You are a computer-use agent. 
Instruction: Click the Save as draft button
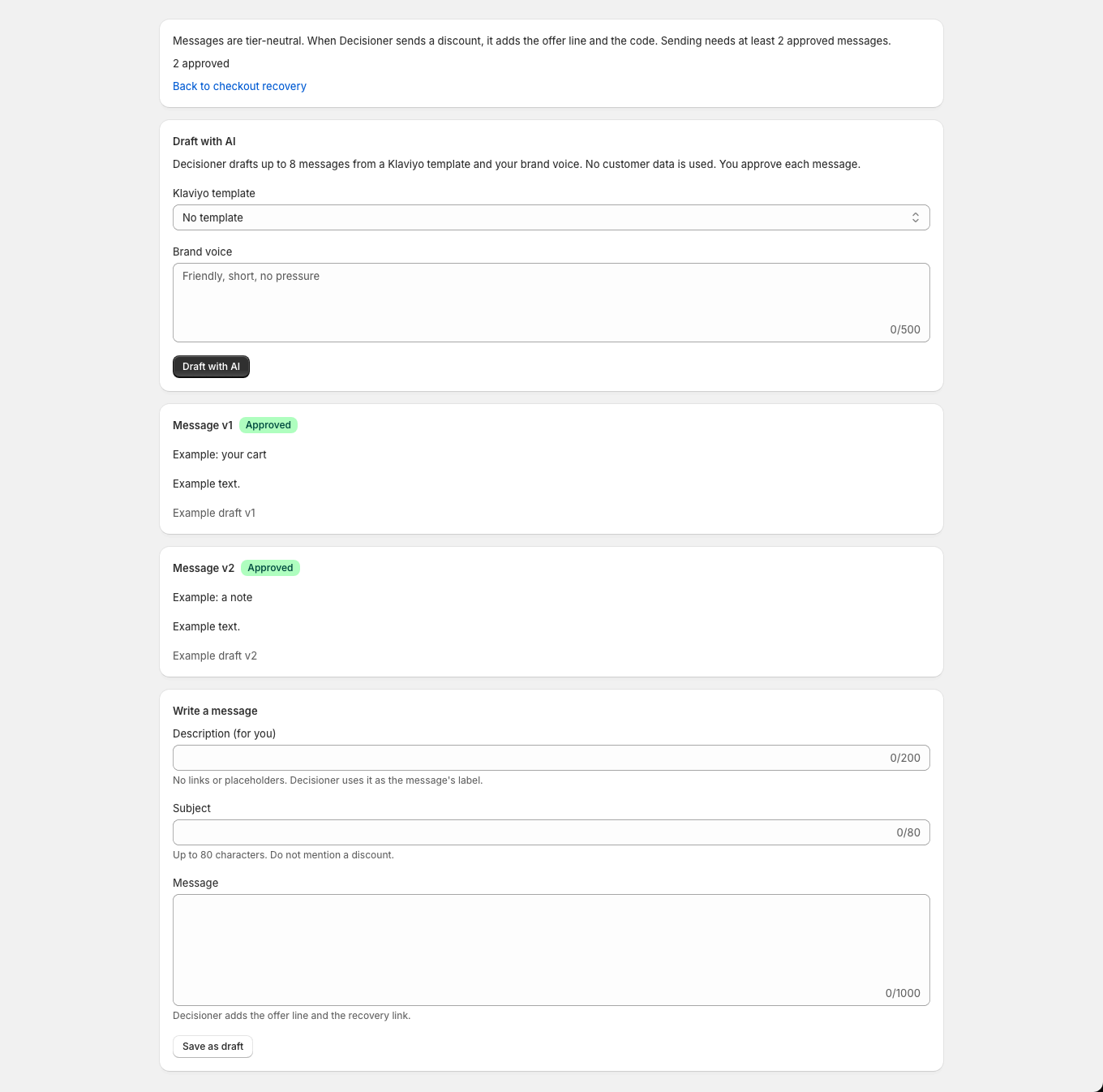click(x=212, y=1047)
